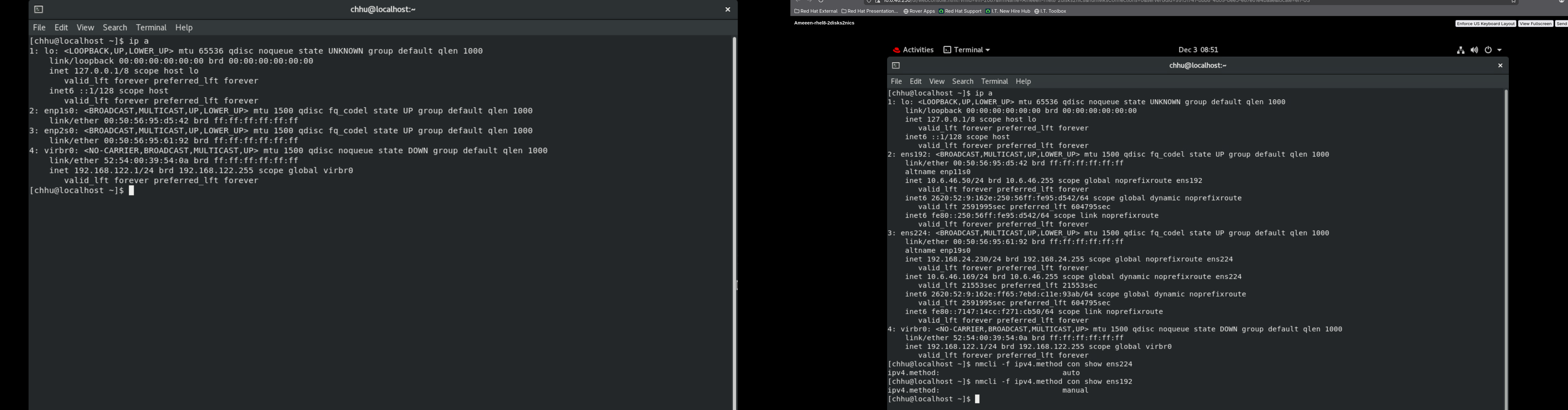Expand system menu arrow beside power icon

[x=1500, y=51]
